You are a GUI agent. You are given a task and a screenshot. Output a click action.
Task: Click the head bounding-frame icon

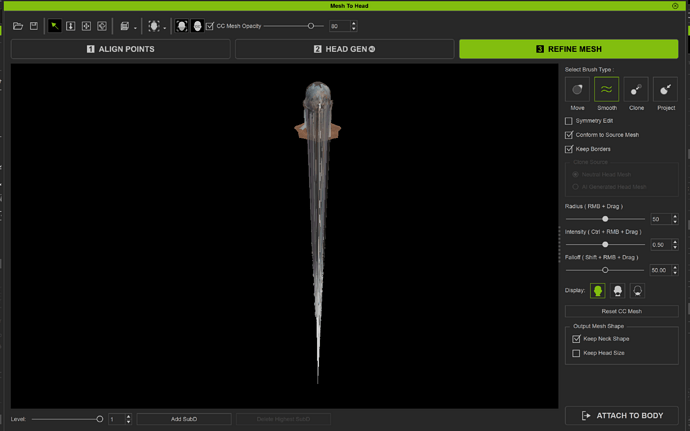coord(154,26)
